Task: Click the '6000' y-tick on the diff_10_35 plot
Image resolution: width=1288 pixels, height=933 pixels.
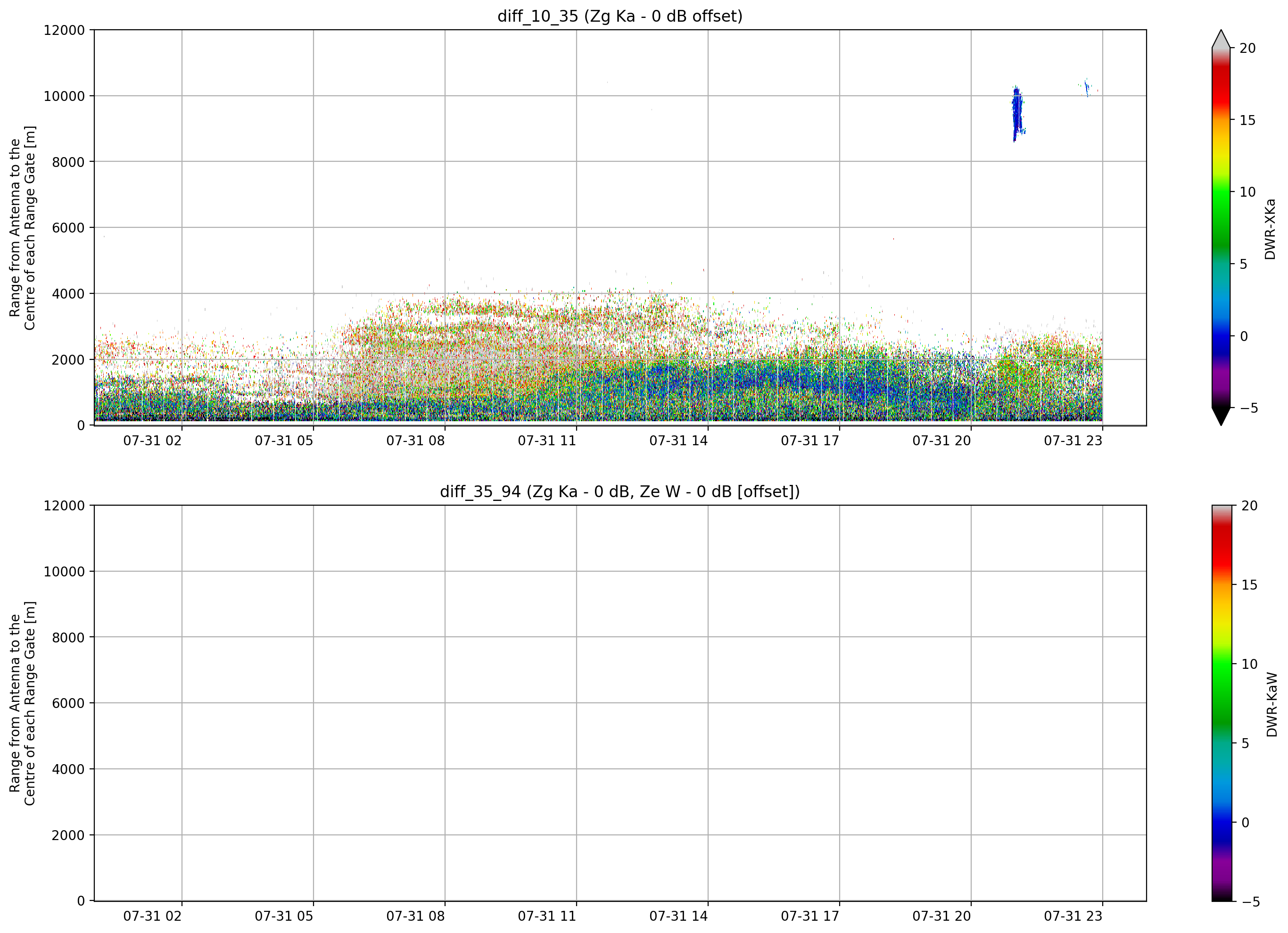Action: click(68, 228)
